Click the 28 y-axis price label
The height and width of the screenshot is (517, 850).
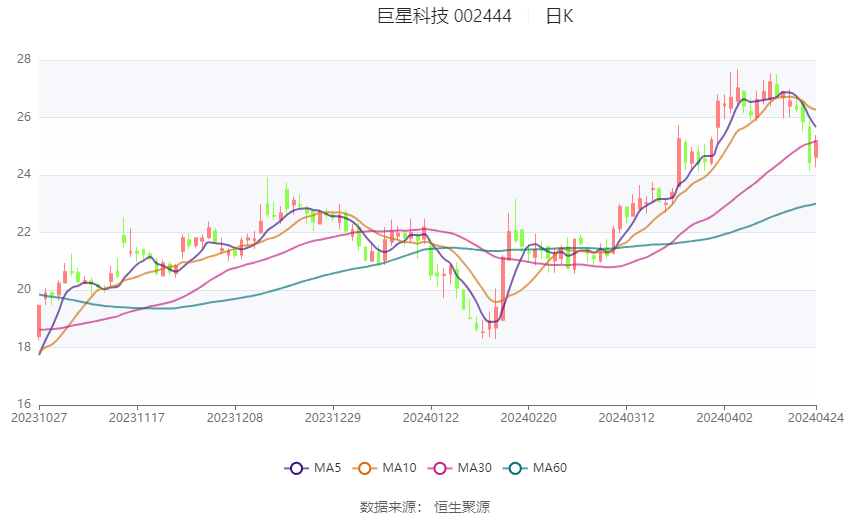click(x=24, y=59)
